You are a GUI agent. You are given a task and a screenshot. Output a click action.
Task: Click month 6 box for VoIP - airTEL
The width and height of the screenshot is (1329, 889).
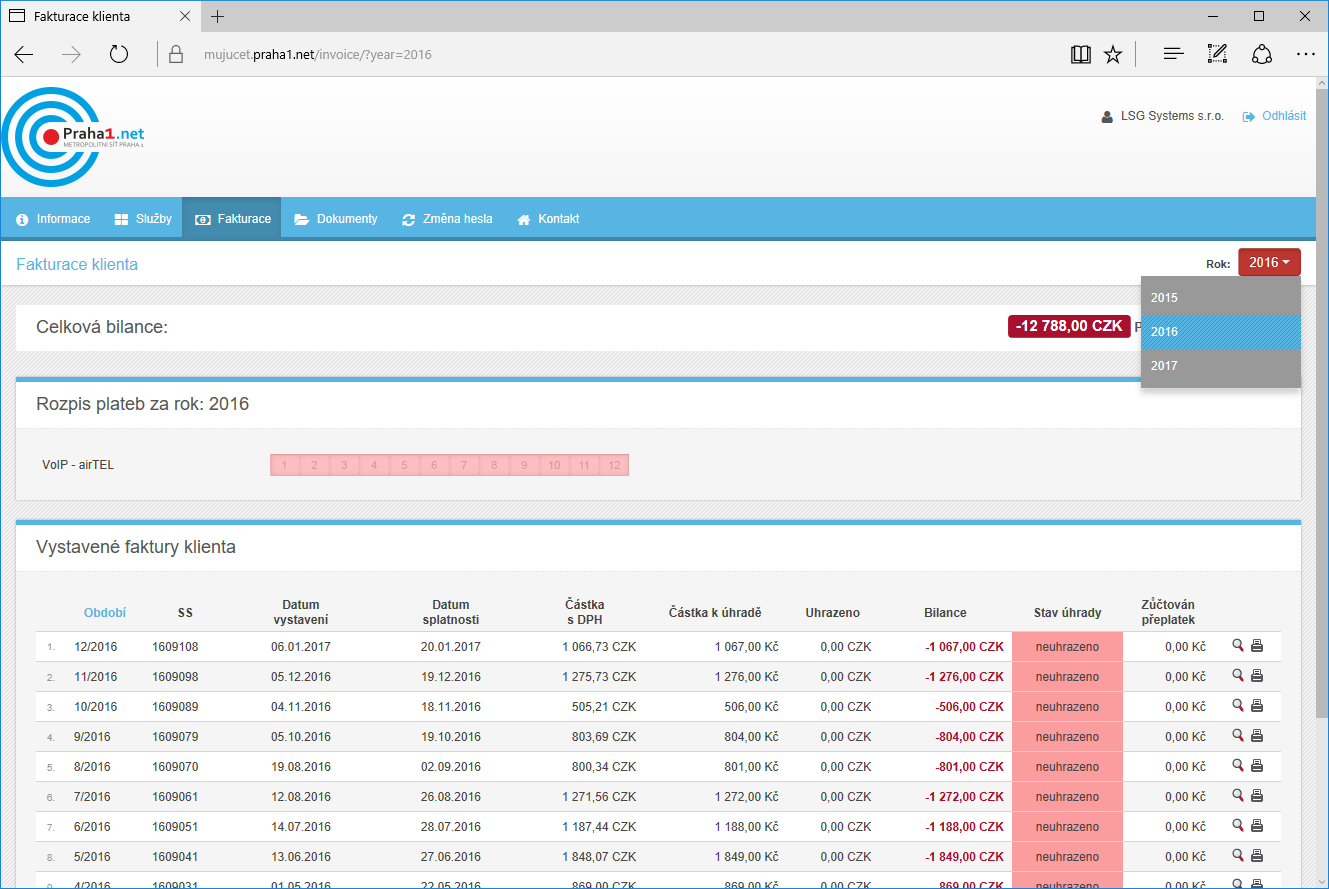434,465
